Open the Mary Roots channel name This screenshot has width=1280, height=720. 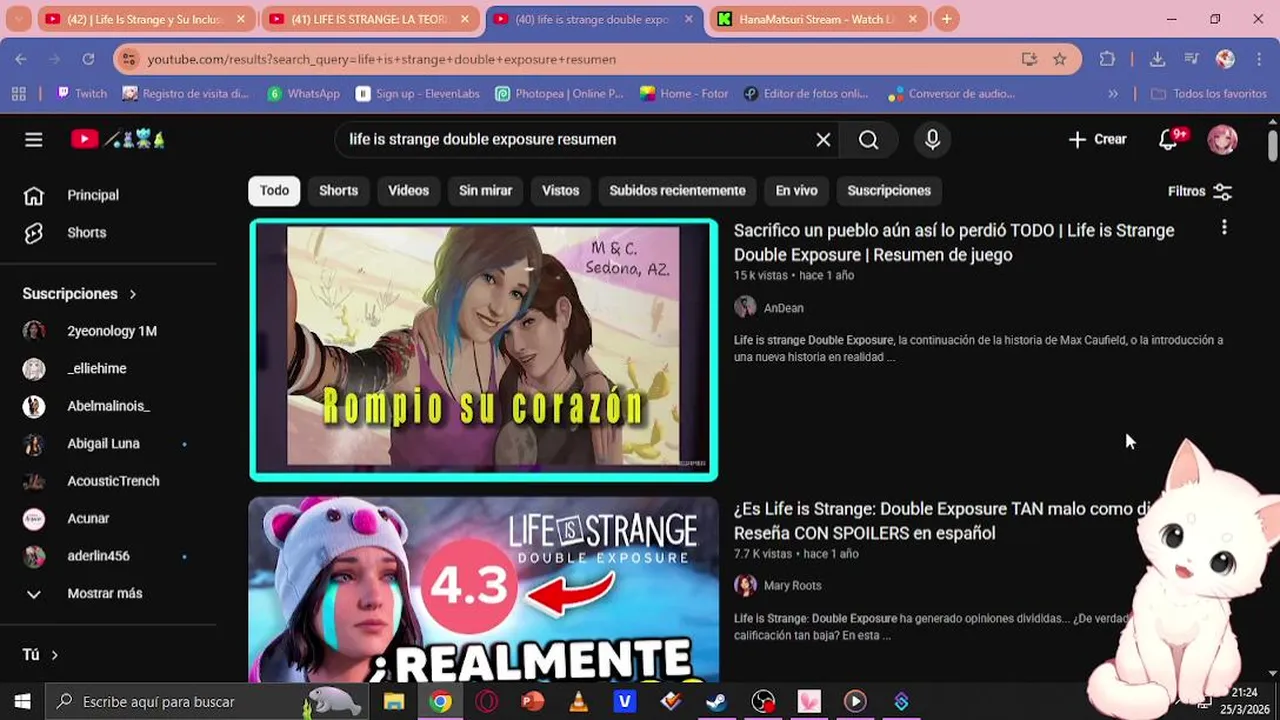[792, 585]
